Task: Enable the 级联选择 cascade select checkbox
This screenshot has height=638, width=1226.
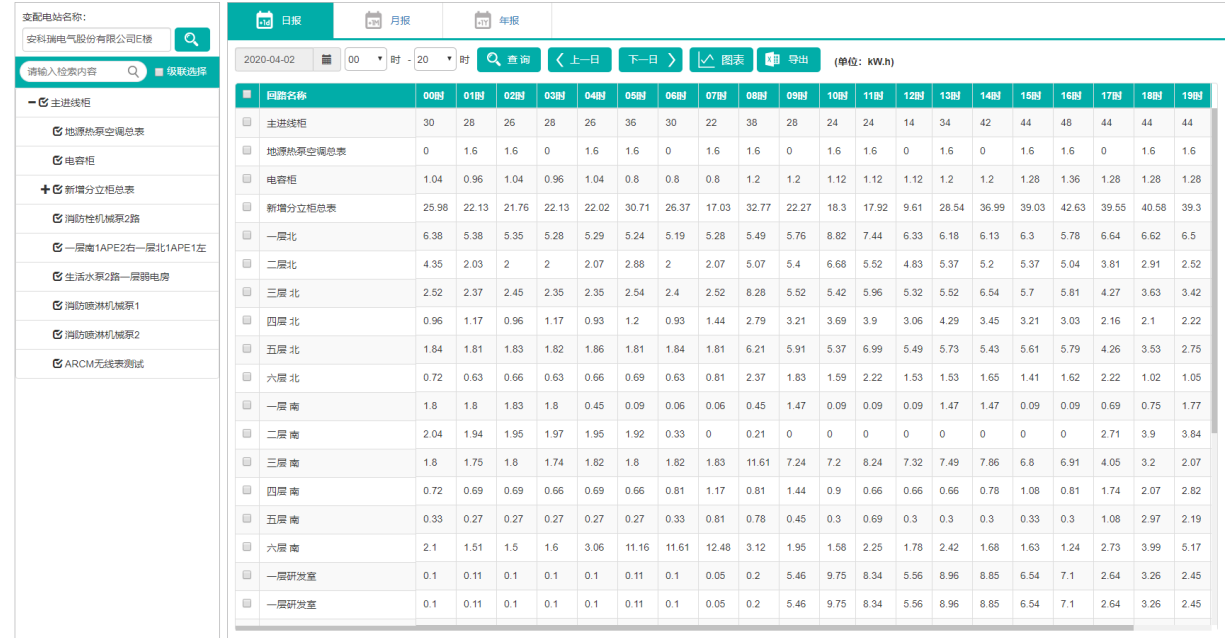Action: [159, 72]
